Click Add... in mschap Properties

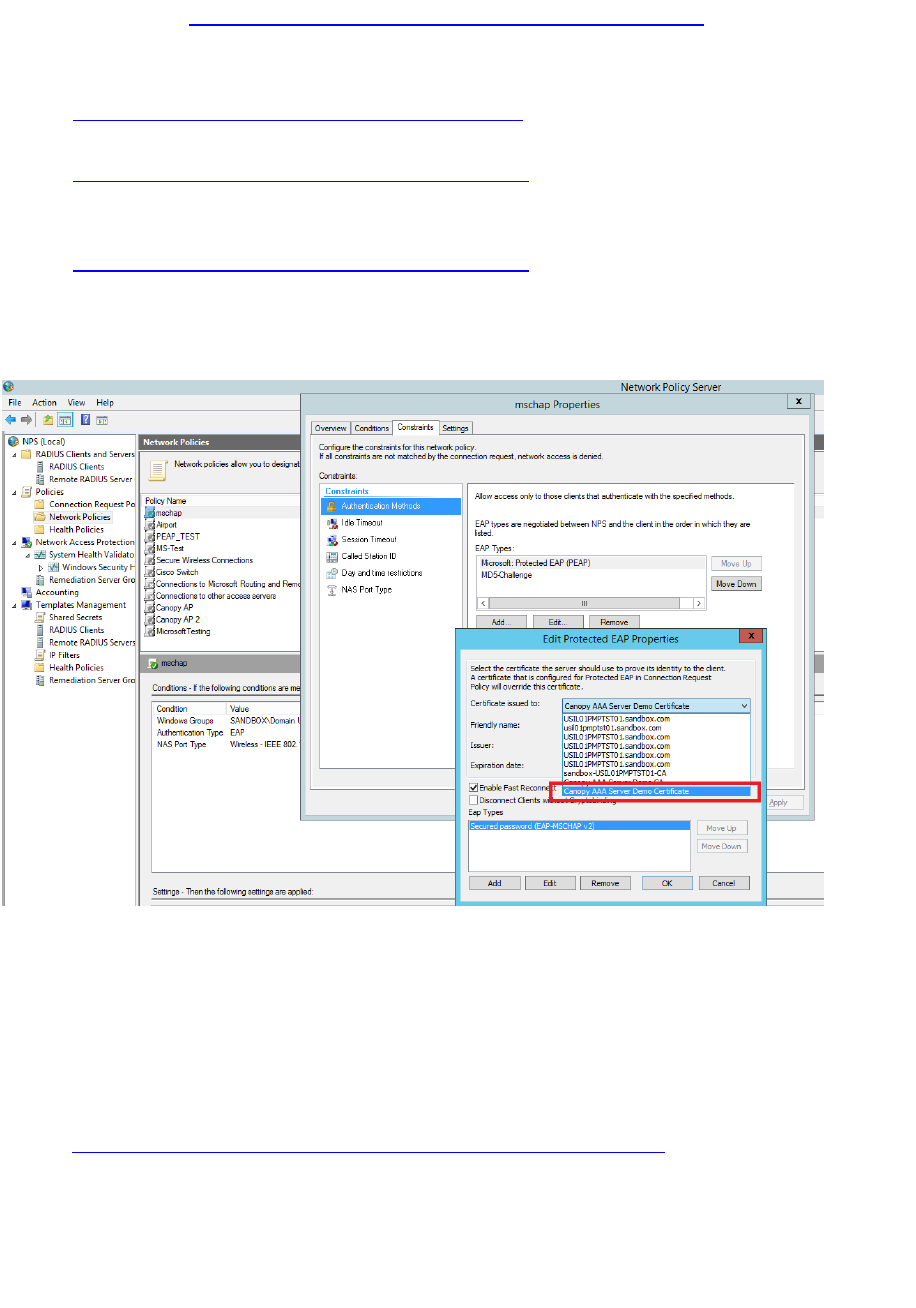[502, 622]
